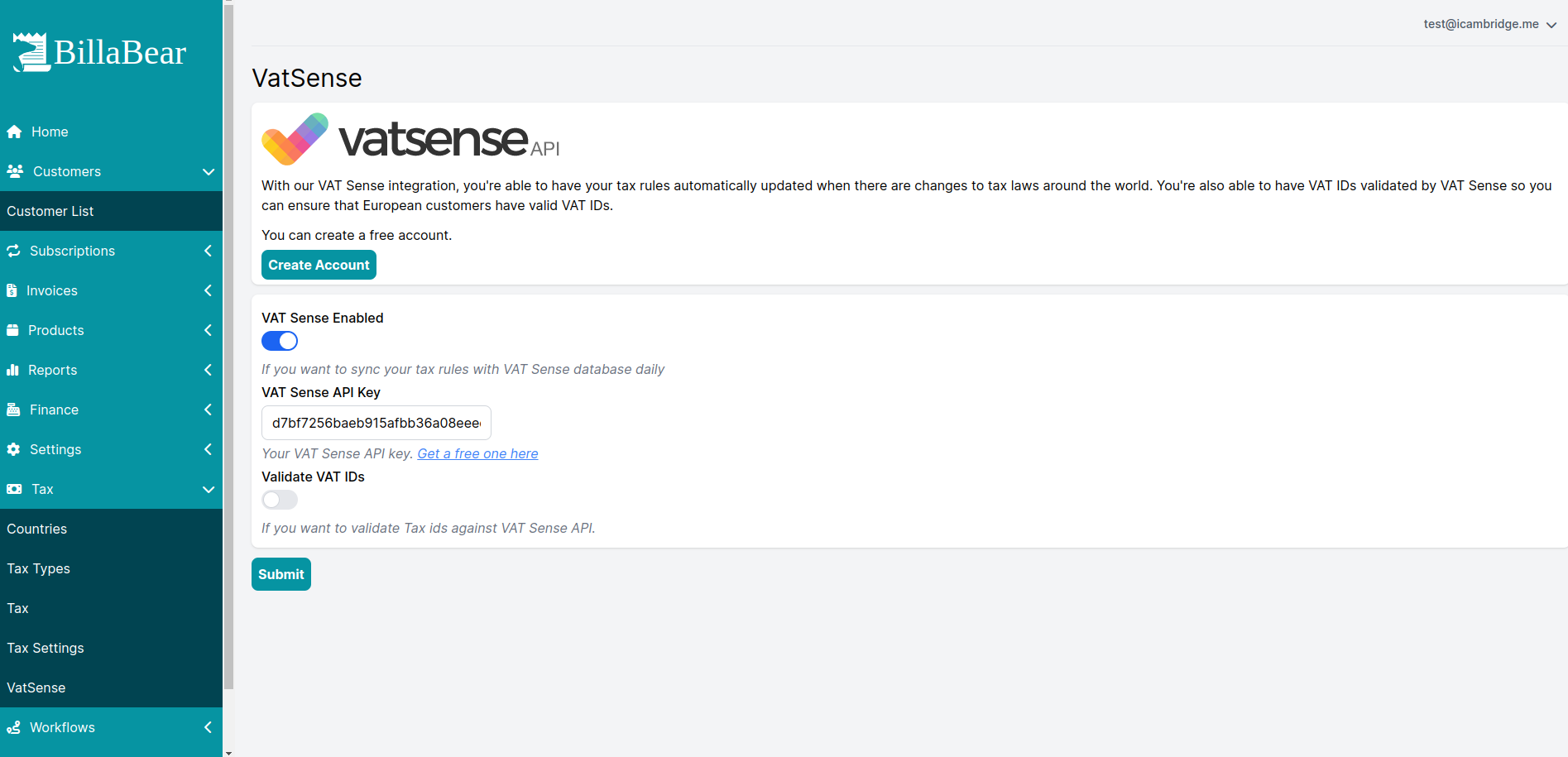This screenshot has width=1568, height=757.
Task: Click the 'validate Tax ids' help text
Action: 428,528
